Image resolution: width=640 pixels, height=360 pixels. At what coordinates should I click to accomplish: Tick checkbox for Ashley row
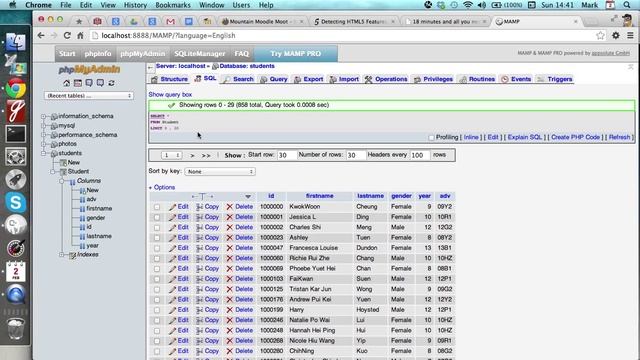point(157,238)
